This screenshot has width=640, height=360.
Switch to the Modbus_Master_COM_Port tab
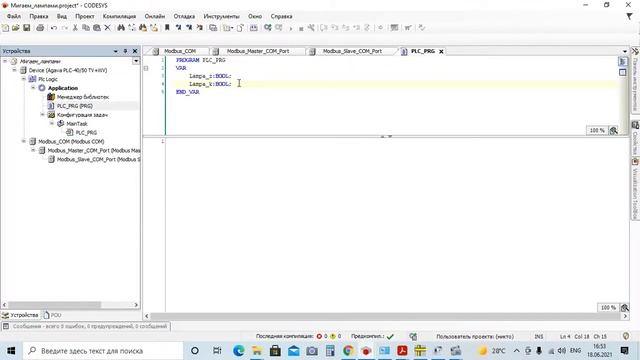pos(258,51)
